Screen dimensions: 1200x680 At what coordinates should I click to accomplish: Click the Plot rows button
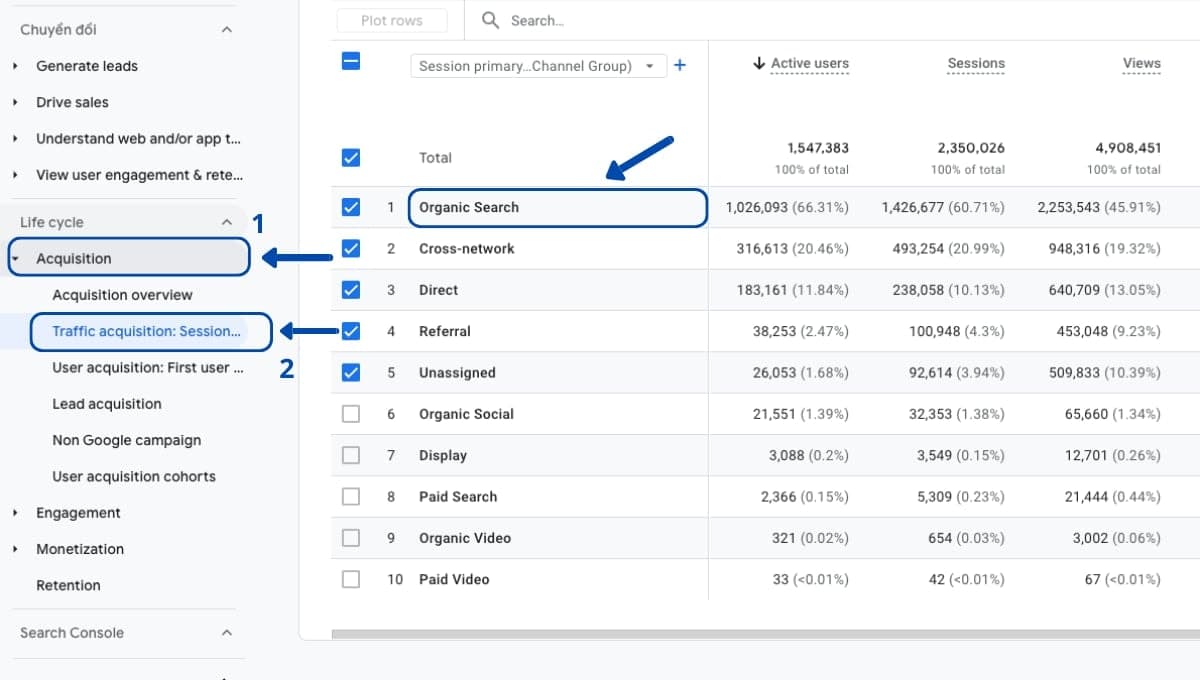click(x=392, y=20)
